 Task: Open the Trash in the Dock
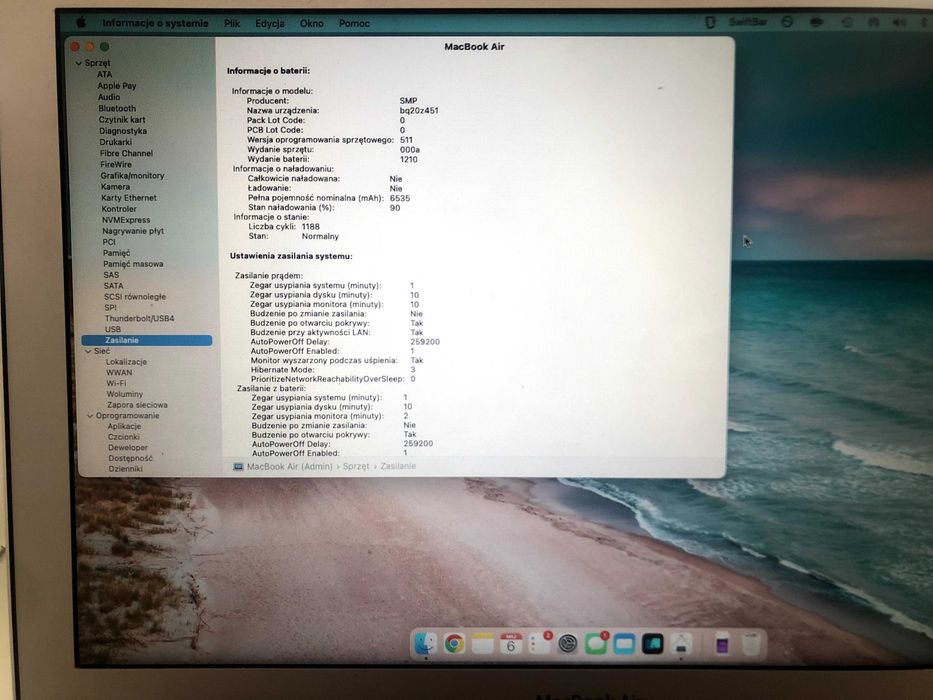coord(752,644)
